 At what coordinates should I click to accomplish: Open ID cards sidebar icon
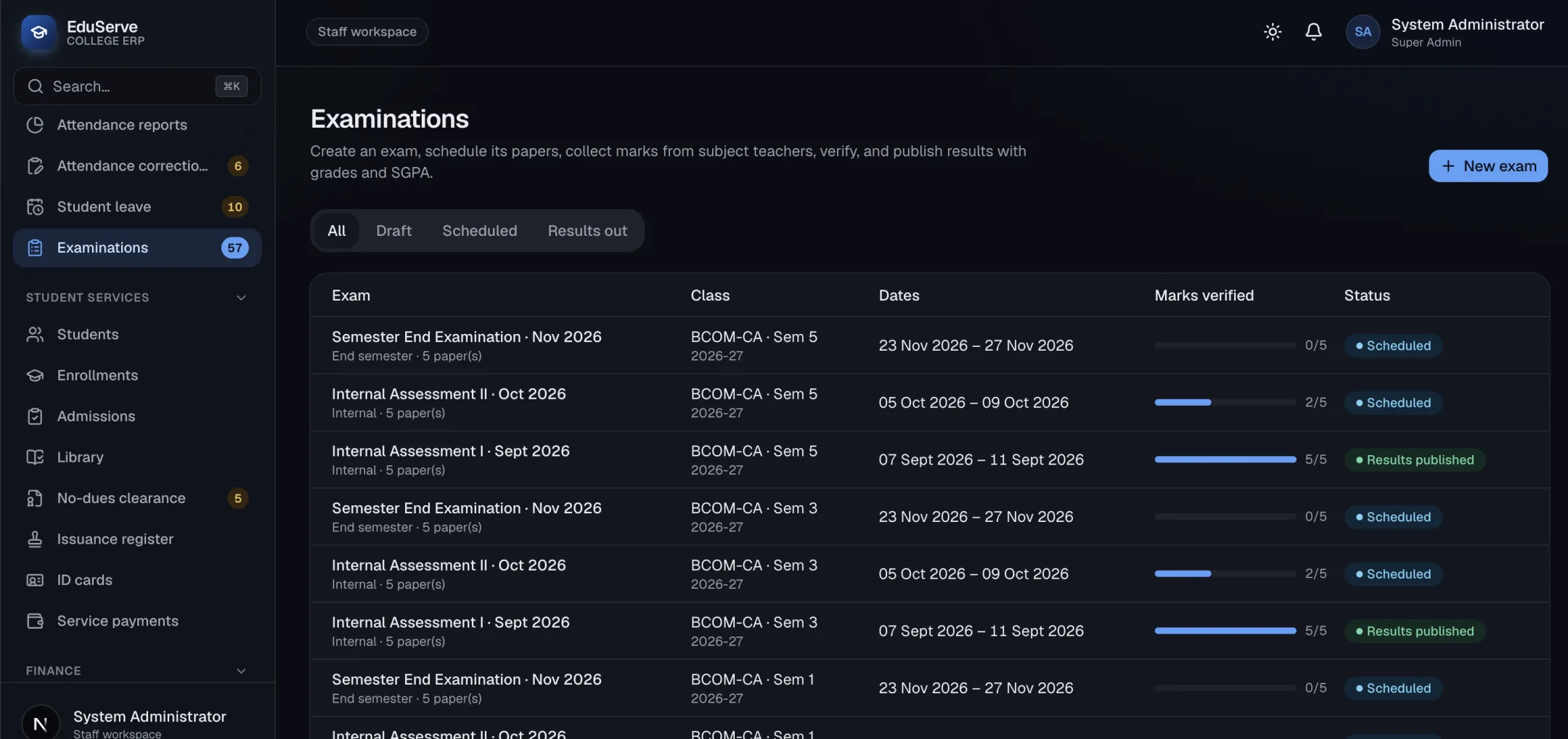click(x=35, y=580)
